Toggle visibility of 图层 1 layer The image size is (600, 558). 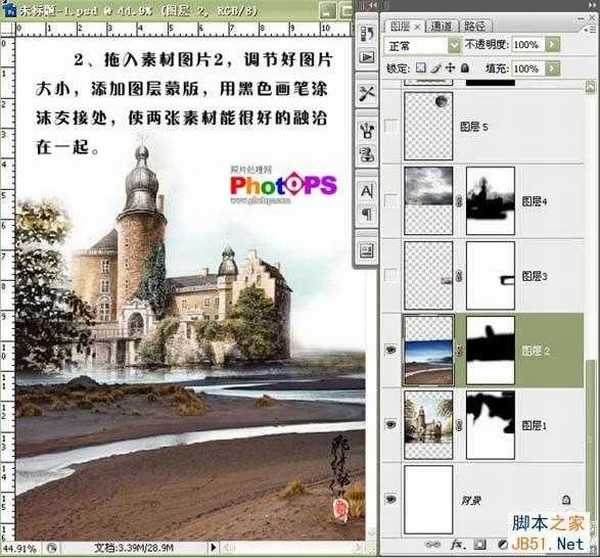click(x=391, y=424)
